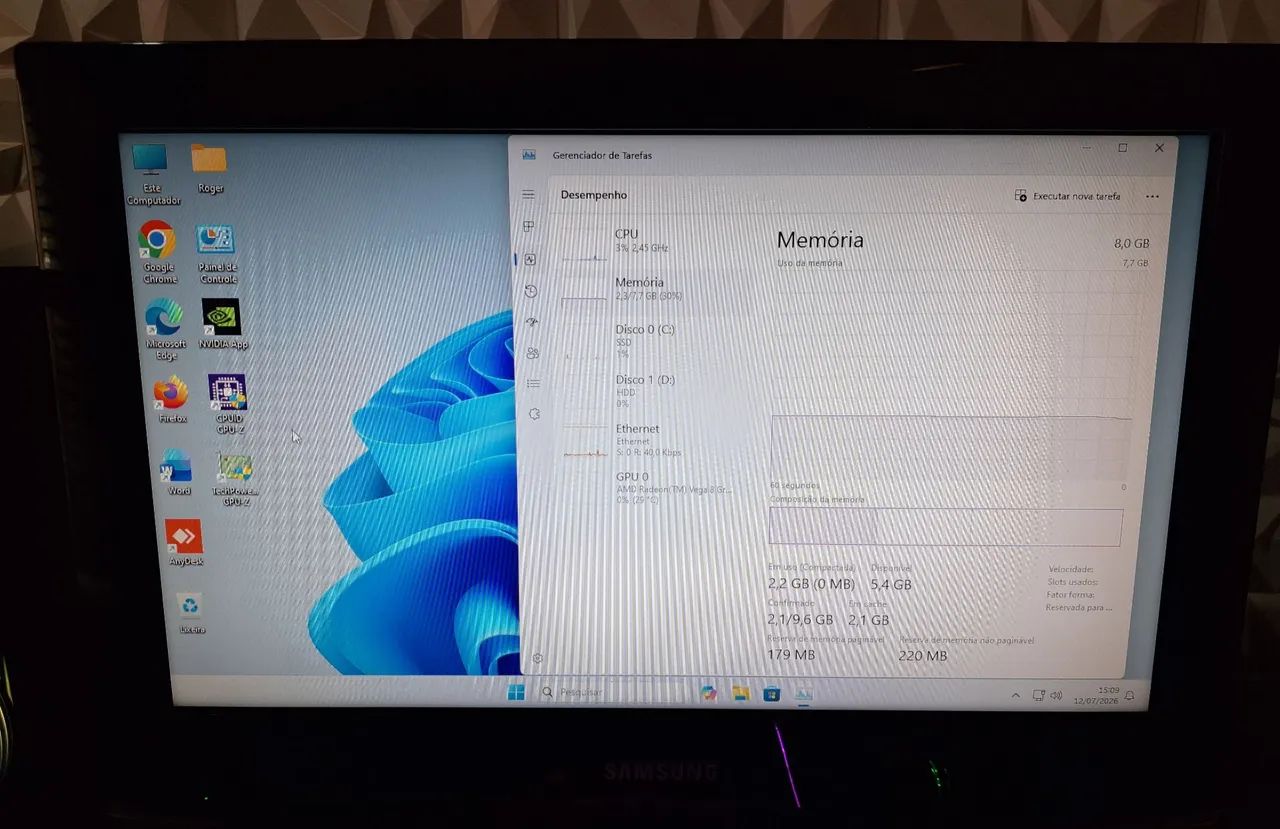Open the Users page icon
The height and width of the screenshot is (829, 1280).
[x=532, y=353]
